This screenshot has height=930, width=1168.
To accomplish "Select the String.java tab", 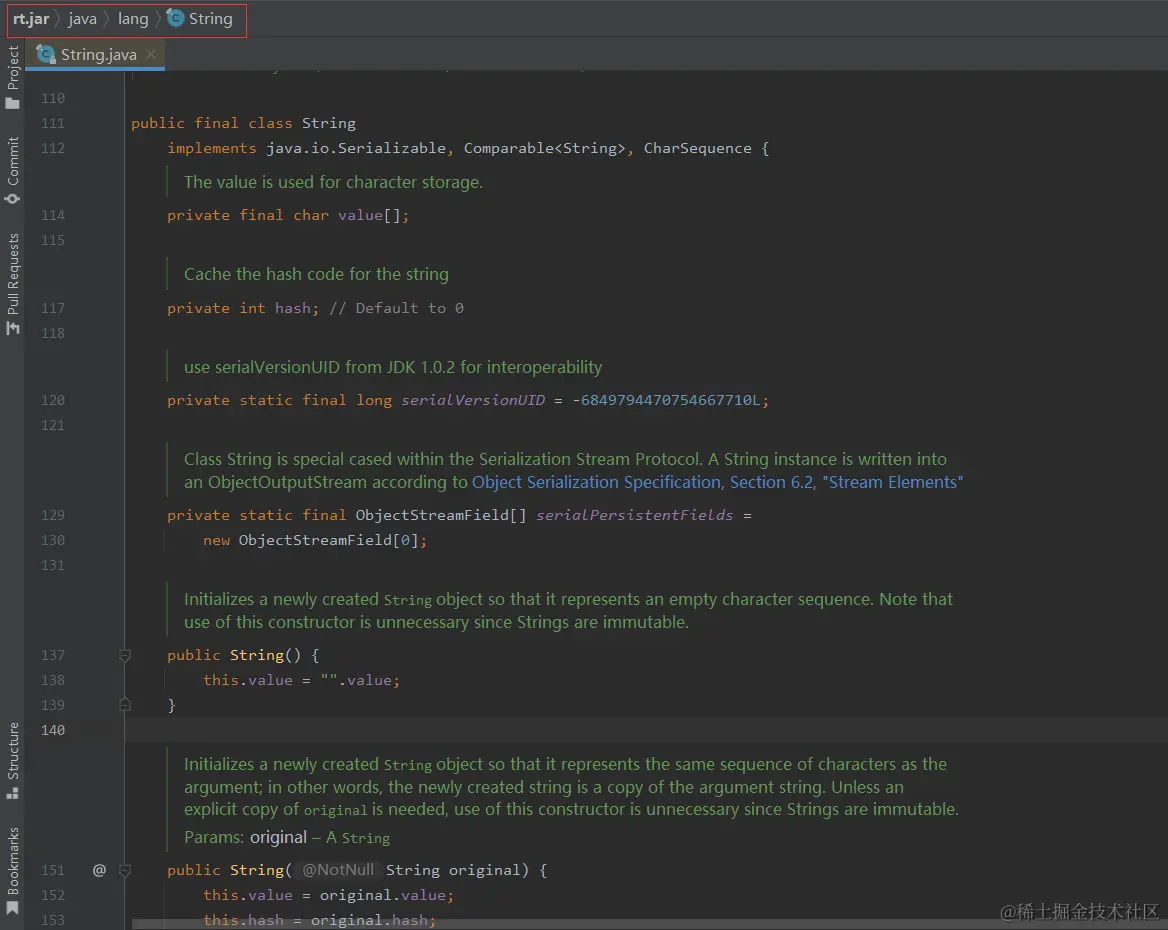I will pos(95,54).
